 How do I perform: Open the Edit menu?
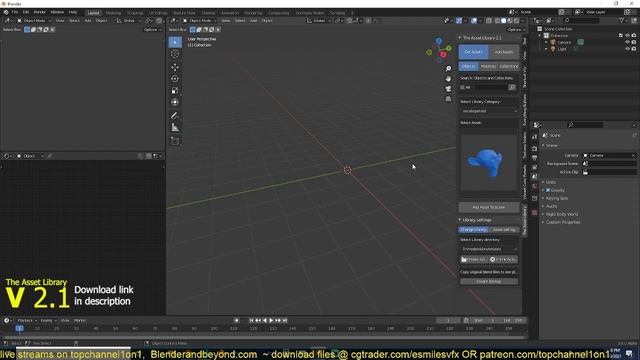(26, 12)
